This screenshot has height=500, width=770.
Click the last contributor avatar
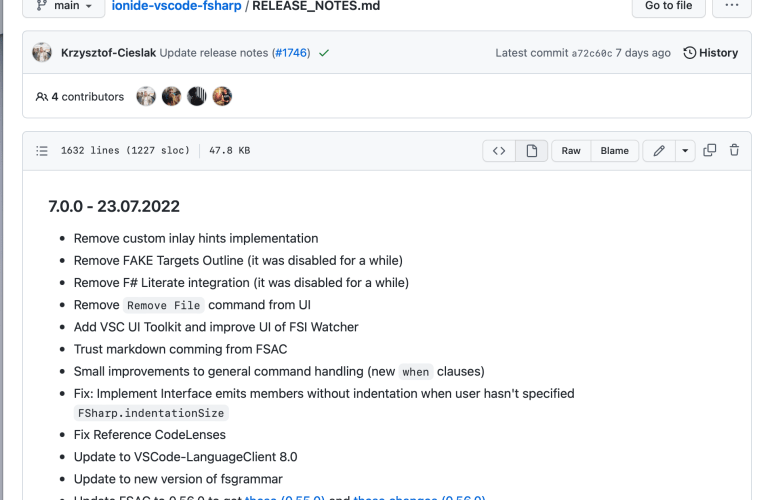222,97
